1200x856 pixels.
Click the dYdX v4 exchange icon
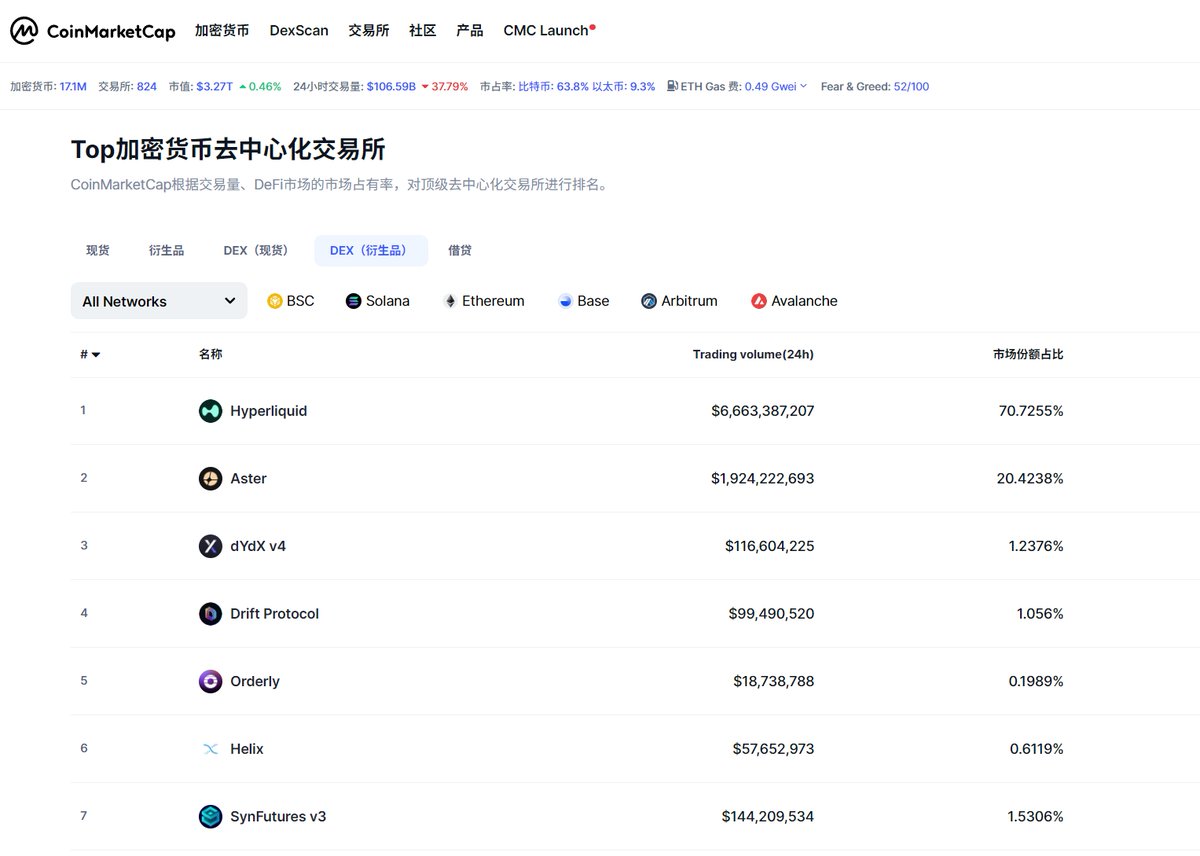point(210,546)
